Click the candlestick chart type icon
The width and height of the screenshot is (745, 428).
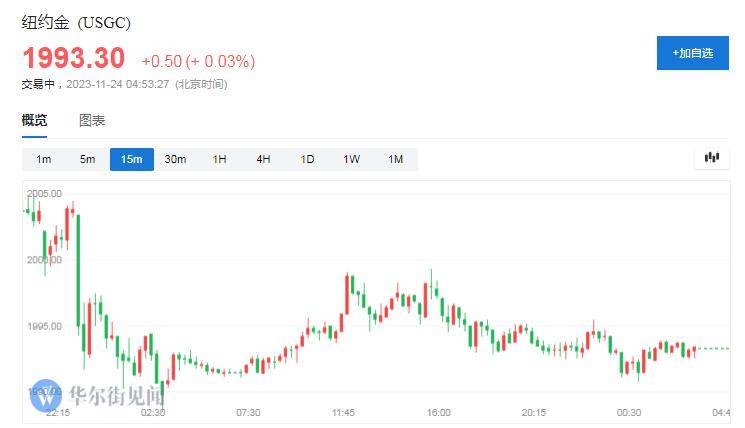(712, 158)
